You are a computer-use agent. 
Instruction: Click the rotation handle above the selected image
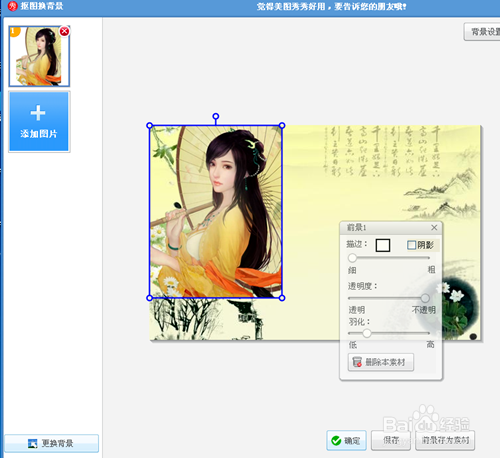(216, 116)
